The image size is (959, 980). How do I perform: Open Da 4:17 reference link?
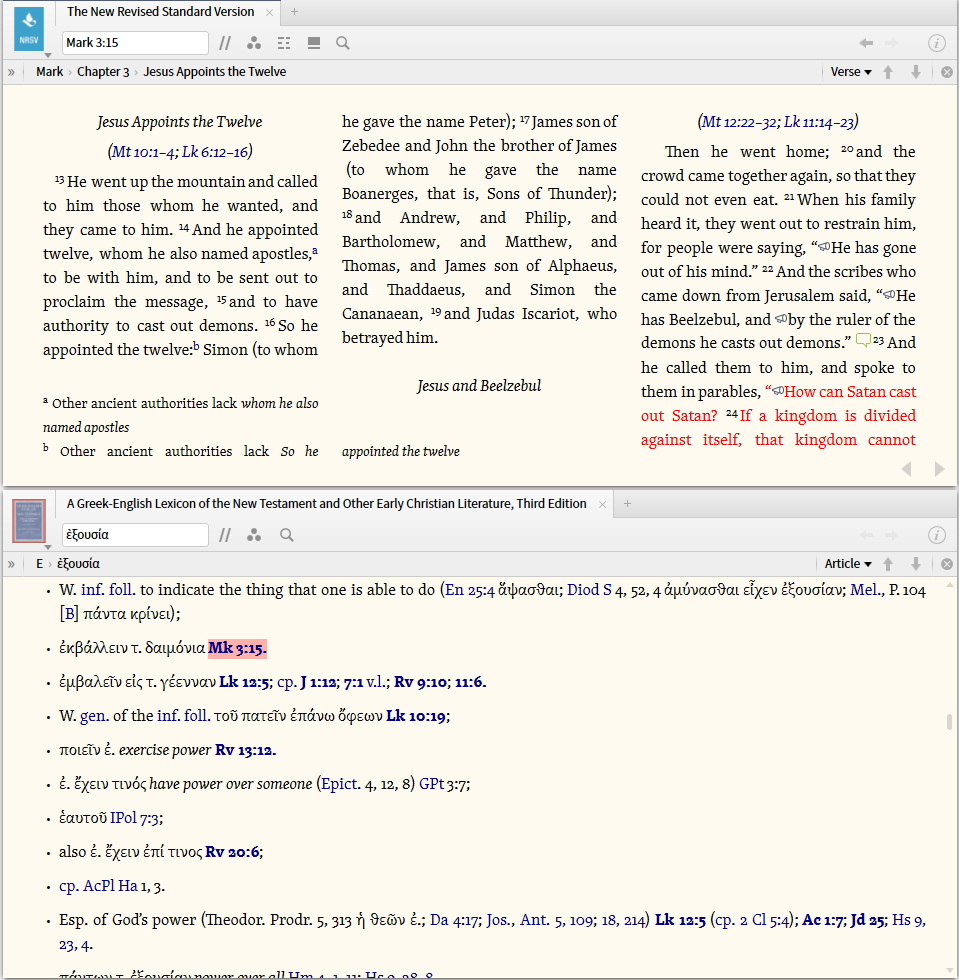point(455,920)
